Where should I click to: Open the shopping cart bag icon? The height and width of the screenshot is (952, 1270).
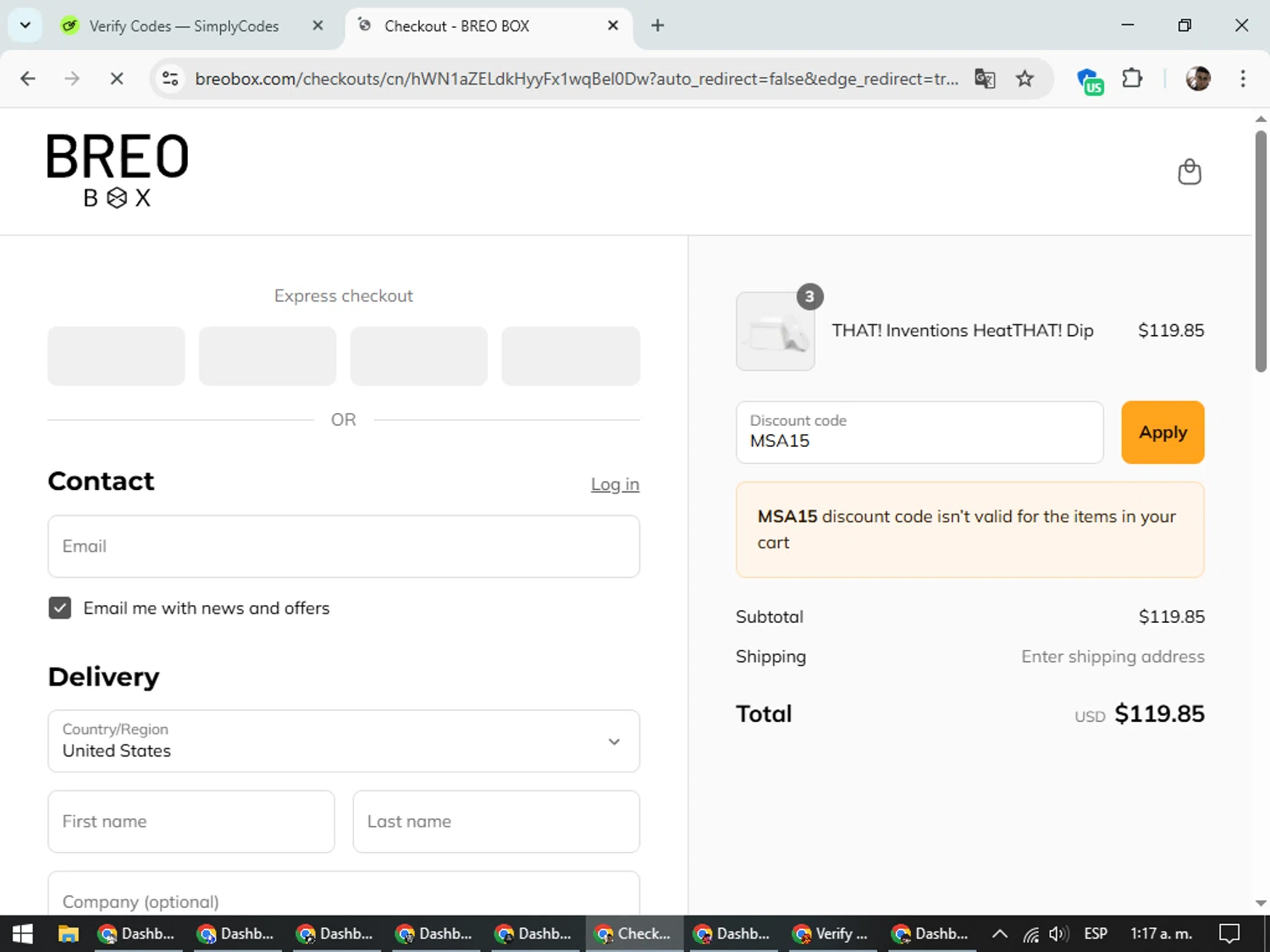[x=1190, y=172]
